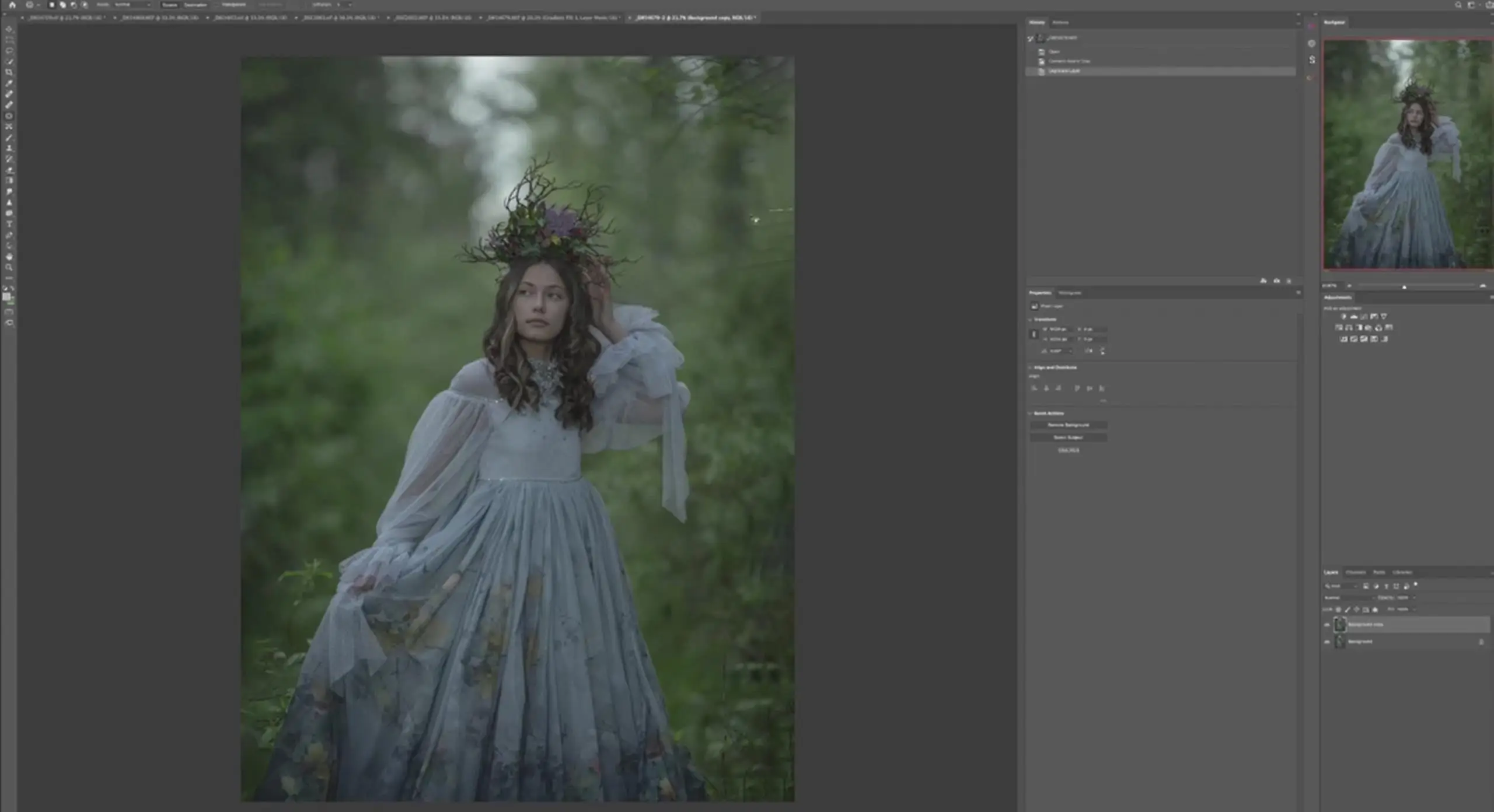Create new snapshot camera icon in History panel
The width and height of the screenshot is (1494, 812).
[x=1276, y=281]
